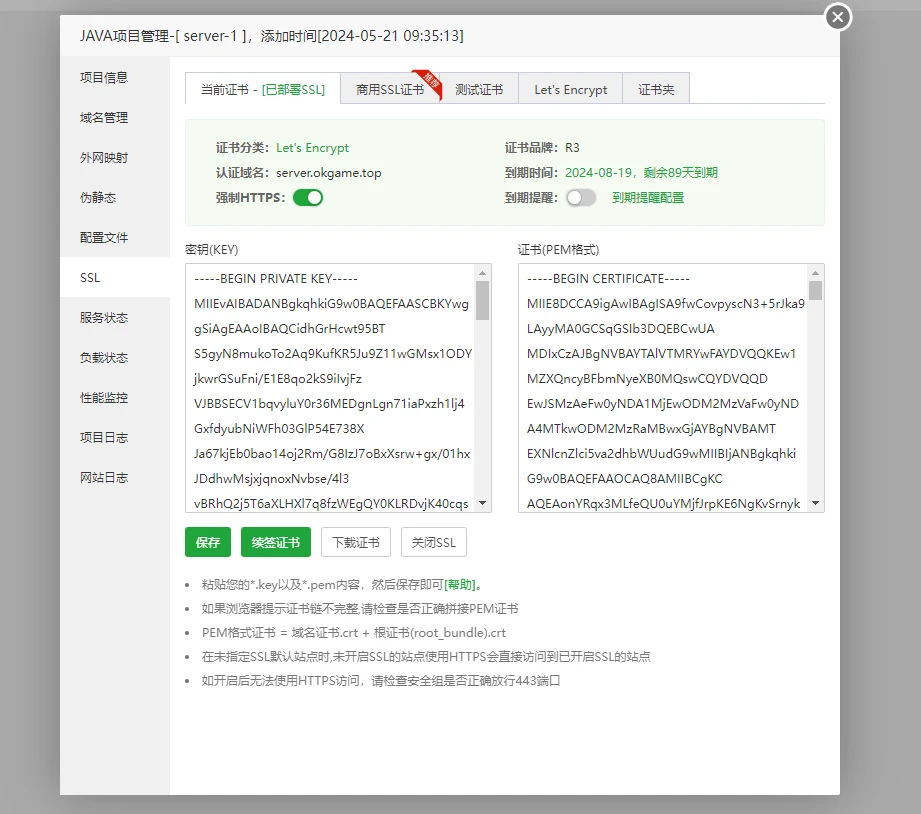The image size is (921, 814).
Task: Switch to the Let's Encrypt tab
Action: [x=570, y=89]
